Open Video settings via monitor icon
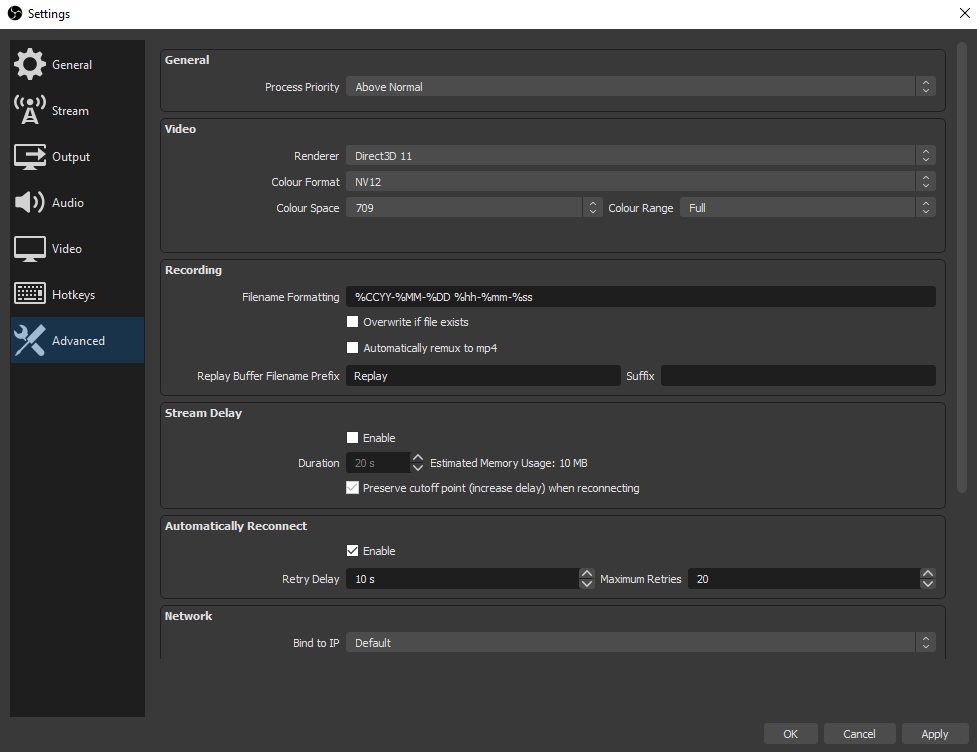This screenshot has height=752, width=977. pyautogui.click(x=29, y=249)
